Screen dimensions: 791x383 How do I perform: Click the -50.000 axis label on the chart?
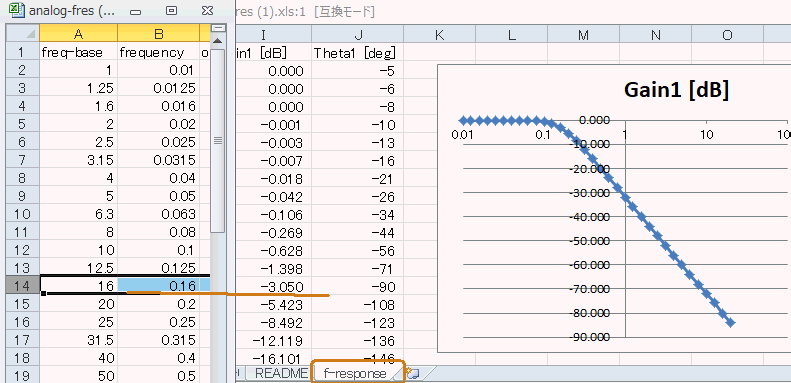pyautogui.click(x=589, y=240)
